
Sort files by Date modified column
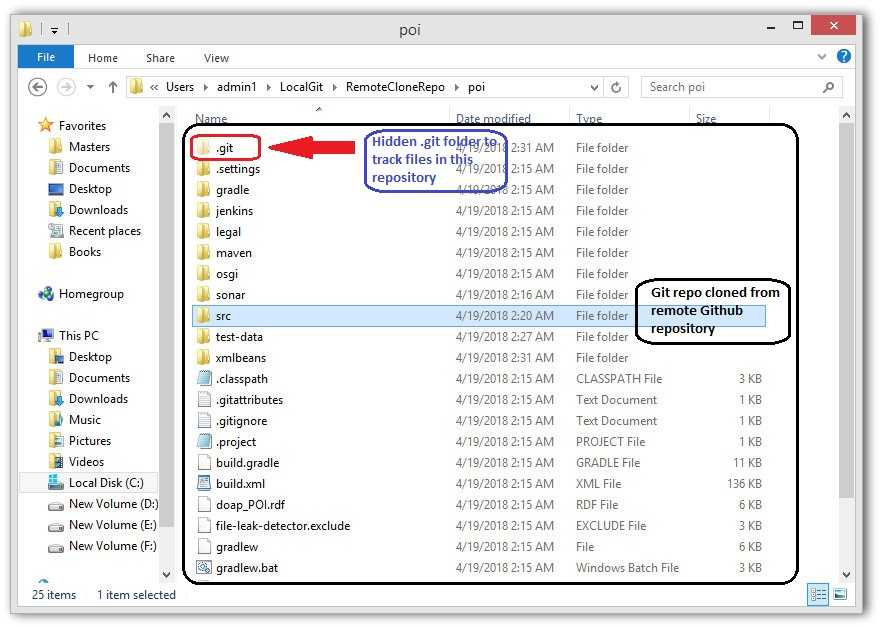point(493,119)
